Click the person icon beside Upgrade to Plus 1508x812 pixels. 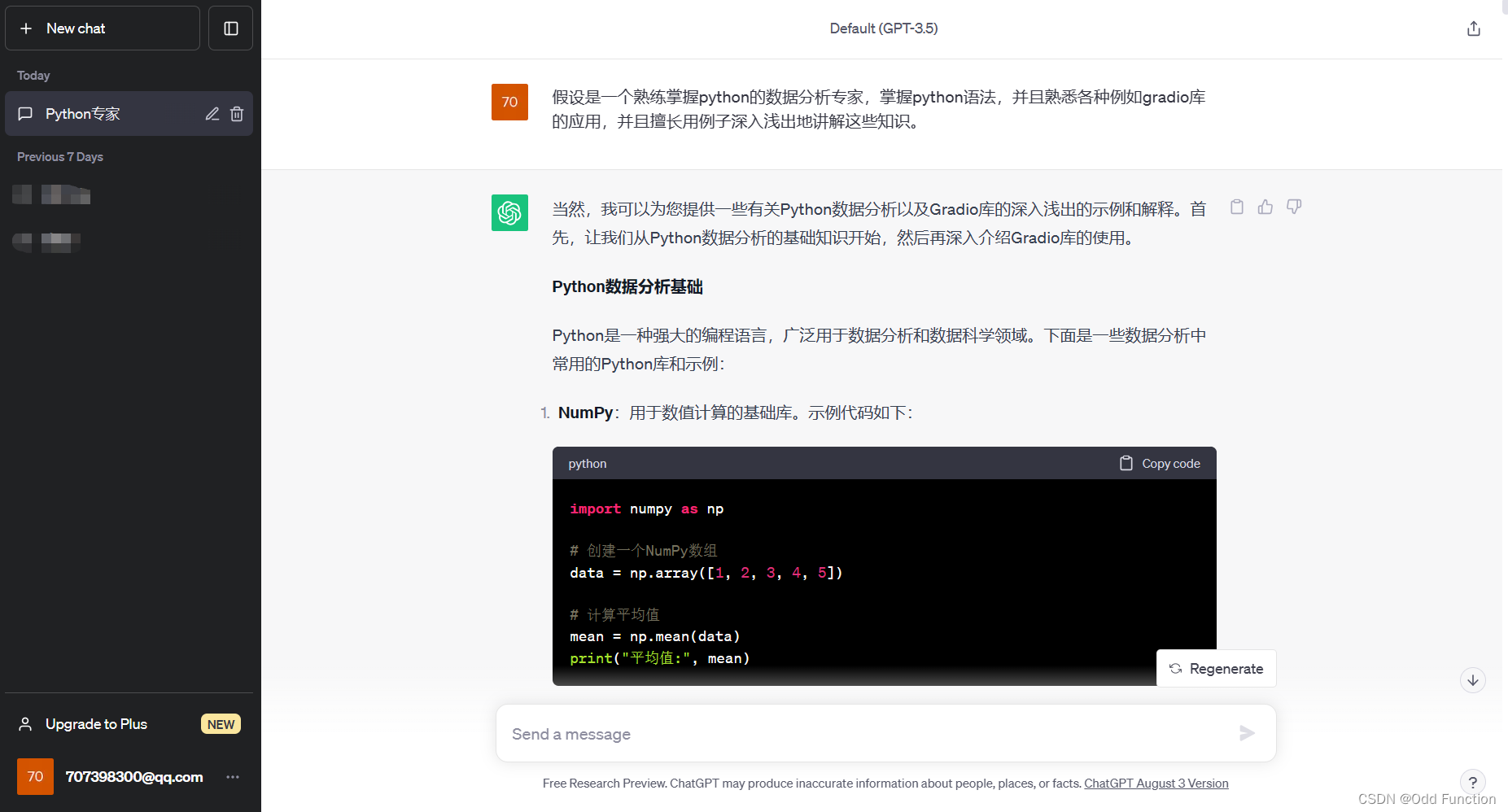(x=25, y=724)
